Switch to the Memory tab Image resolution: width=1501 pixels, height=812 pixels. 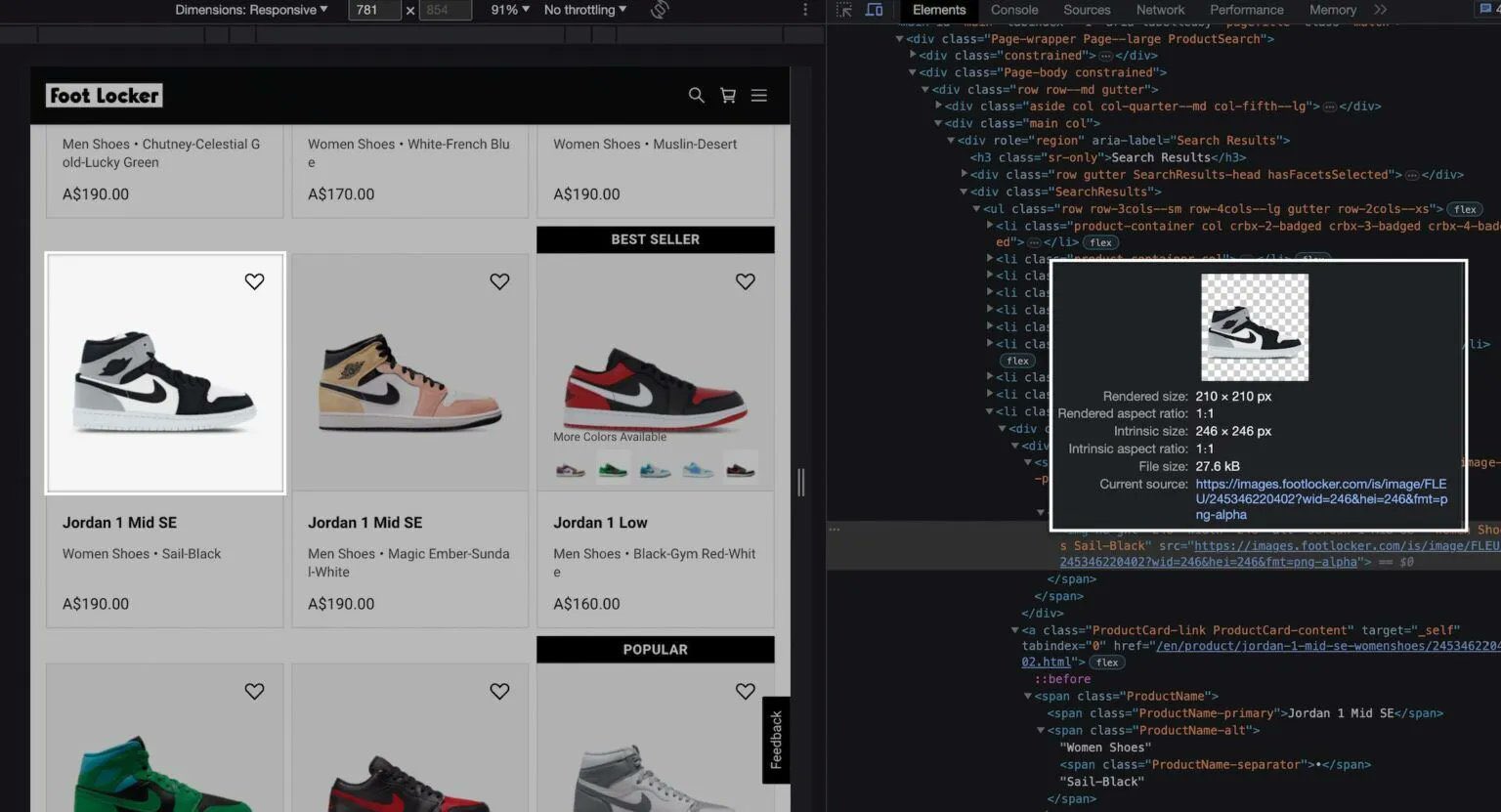(x=1333, y=10)
